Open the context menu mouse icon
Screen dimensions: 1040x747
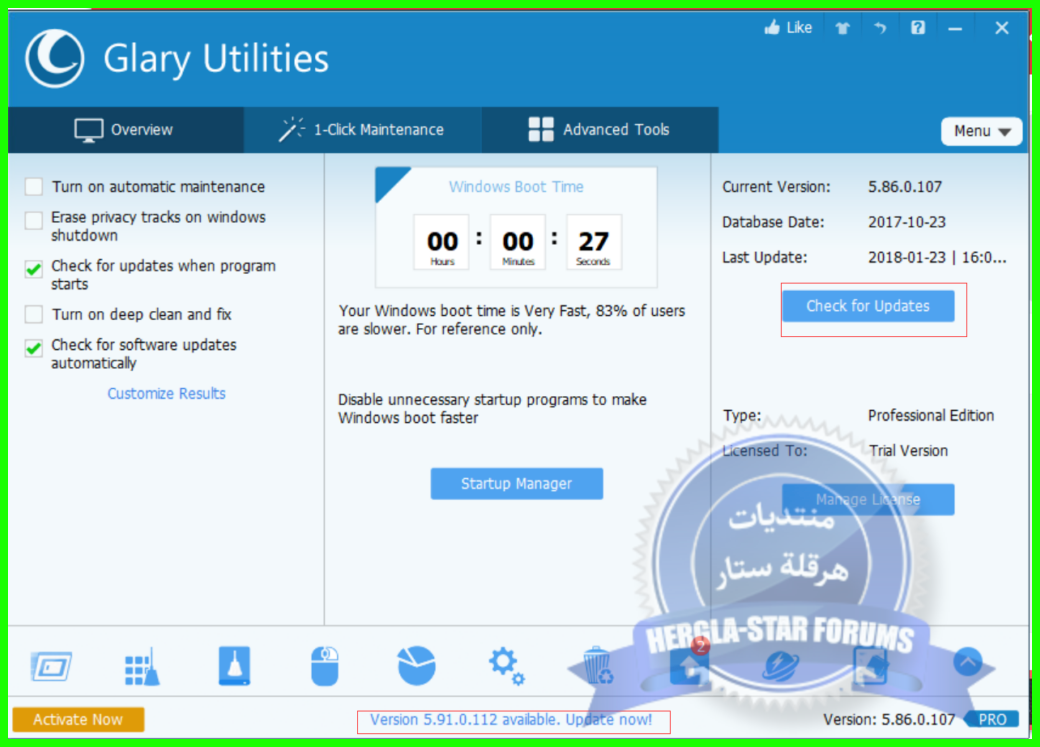pyautogui.click(x=324, y=665)
